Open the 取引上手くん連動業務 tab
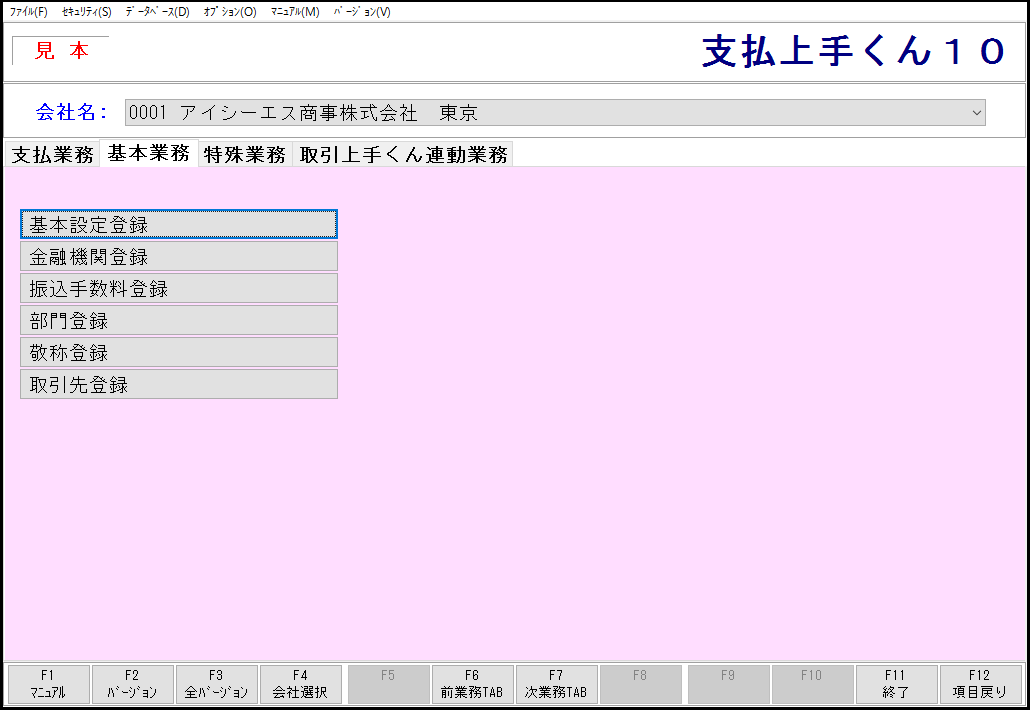 403,154
